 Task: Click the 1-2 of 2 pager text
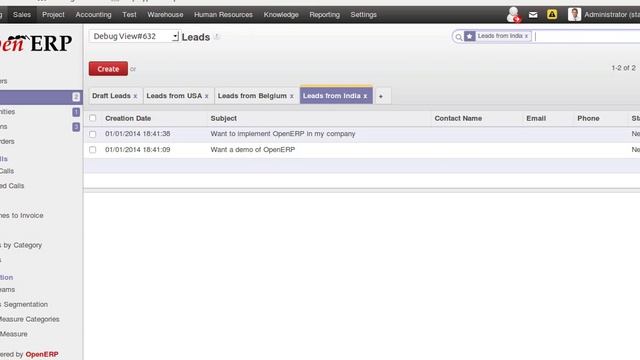623,68
